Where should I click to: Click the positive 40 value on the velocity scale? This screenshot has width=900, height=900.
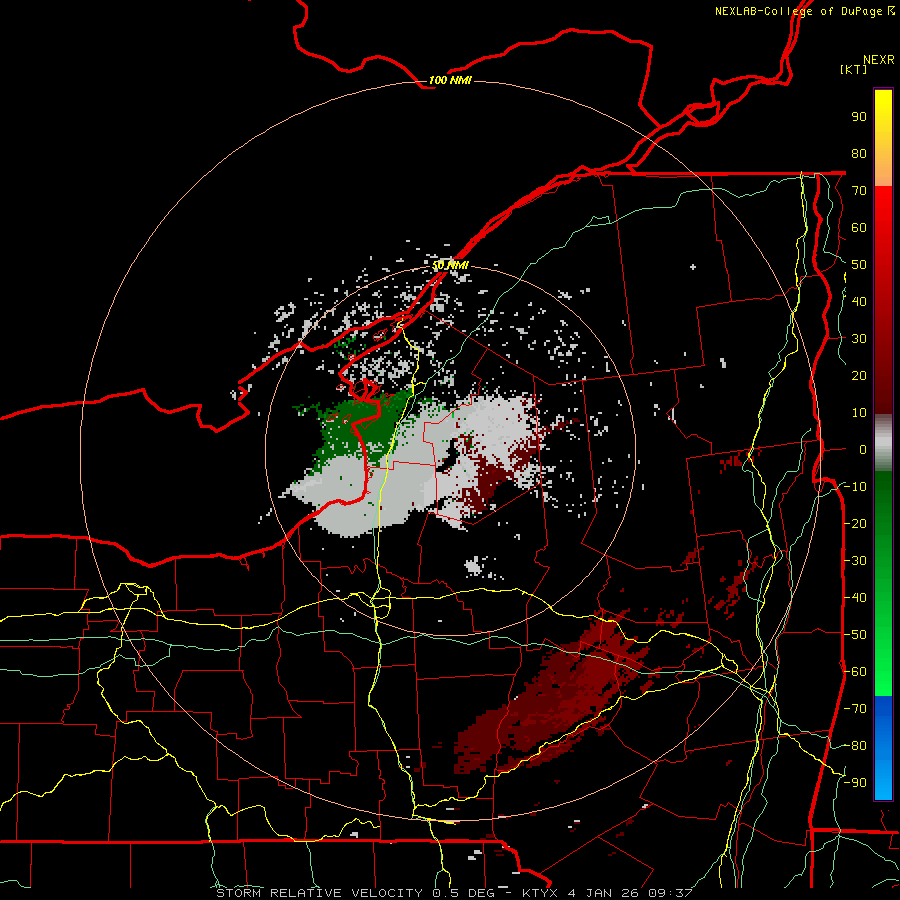[x=859, y=301]
